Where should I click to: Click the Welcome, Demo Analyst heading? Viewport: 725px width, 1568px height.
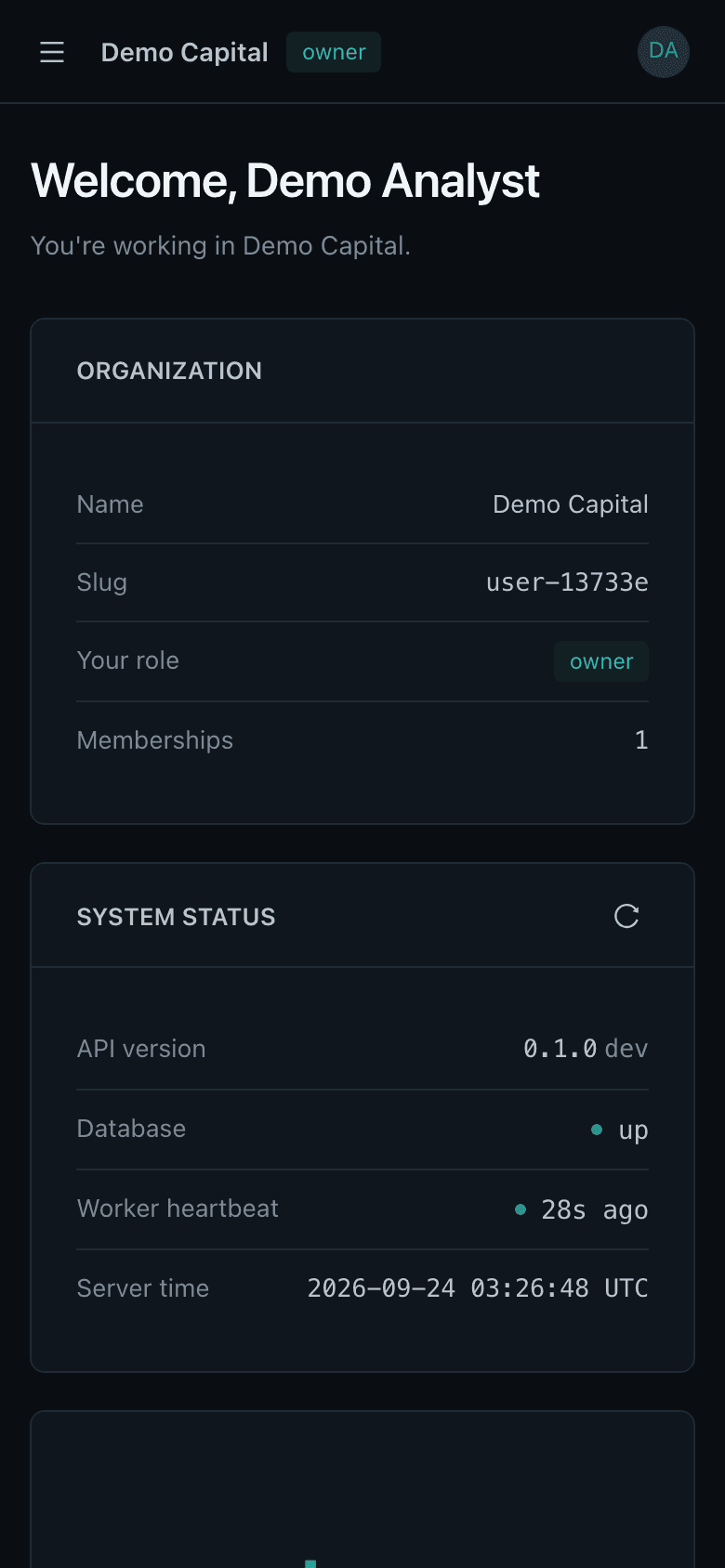285,180
